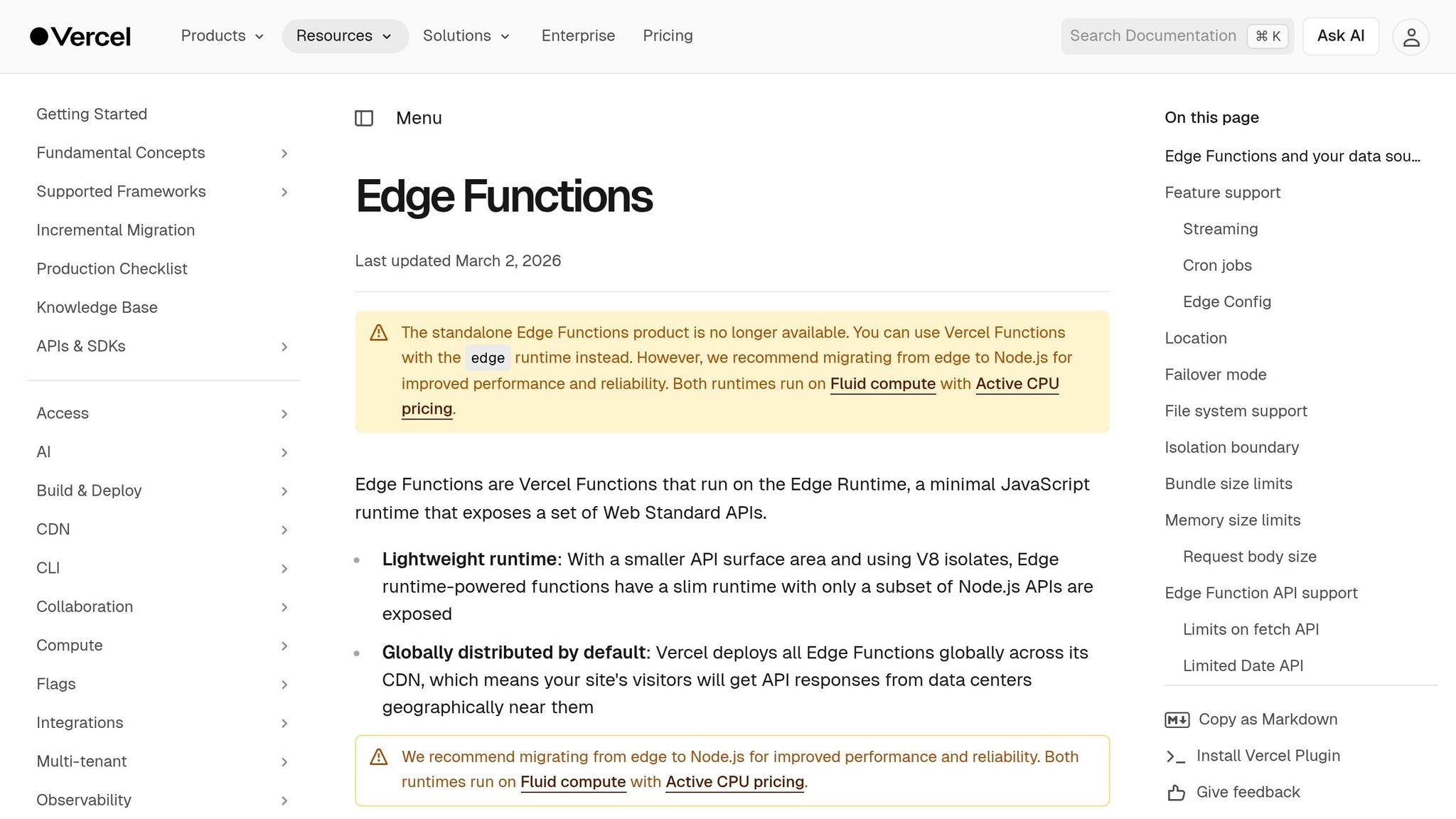This screenshot has width=1456, height=819.
Task: Click the ⌘K shortcut badge in search
Action: (1267, 36)
